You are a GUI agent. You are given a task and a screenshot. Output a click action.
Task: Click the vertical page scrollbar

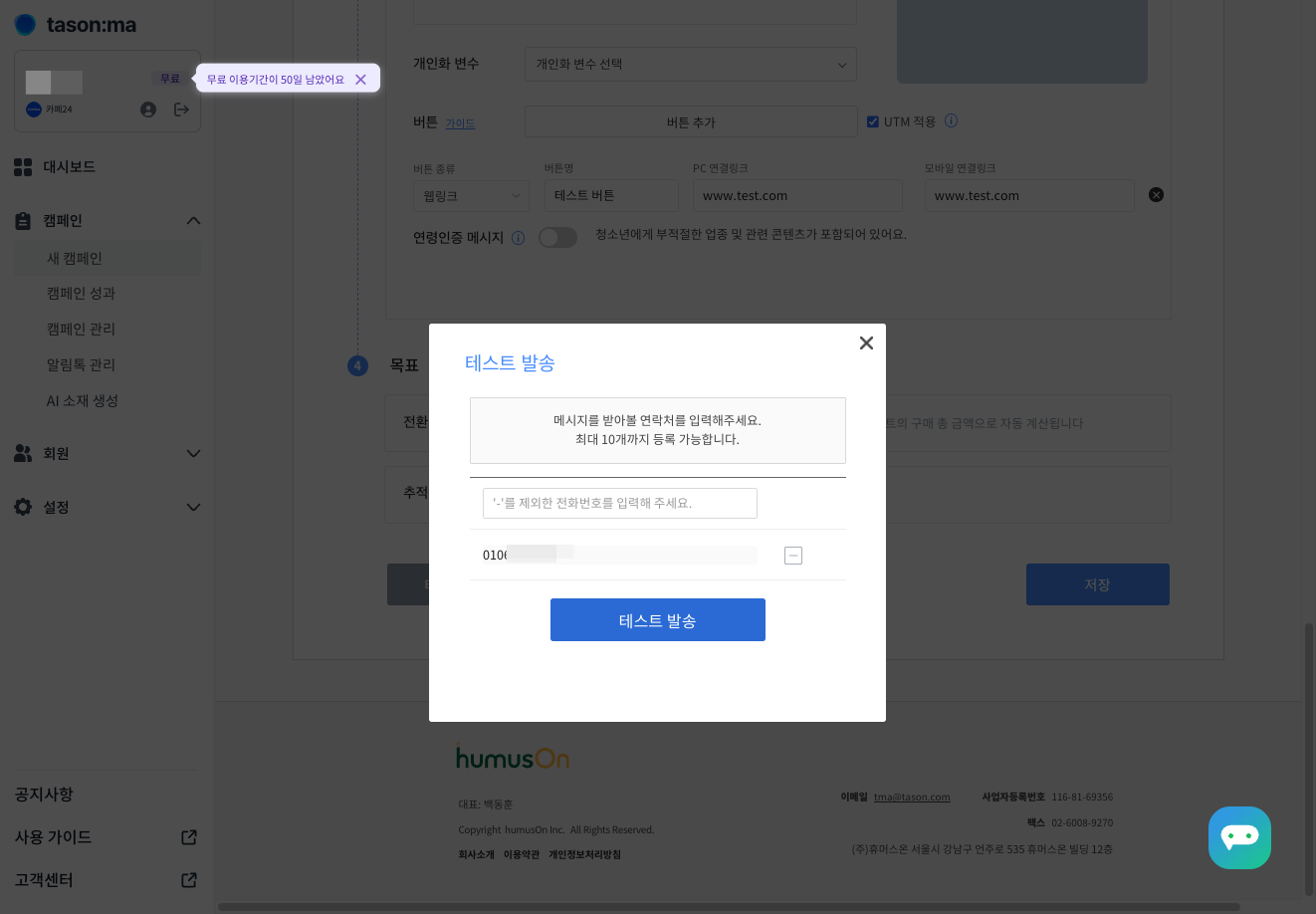pyautogui.click(x=1309, y=759)
